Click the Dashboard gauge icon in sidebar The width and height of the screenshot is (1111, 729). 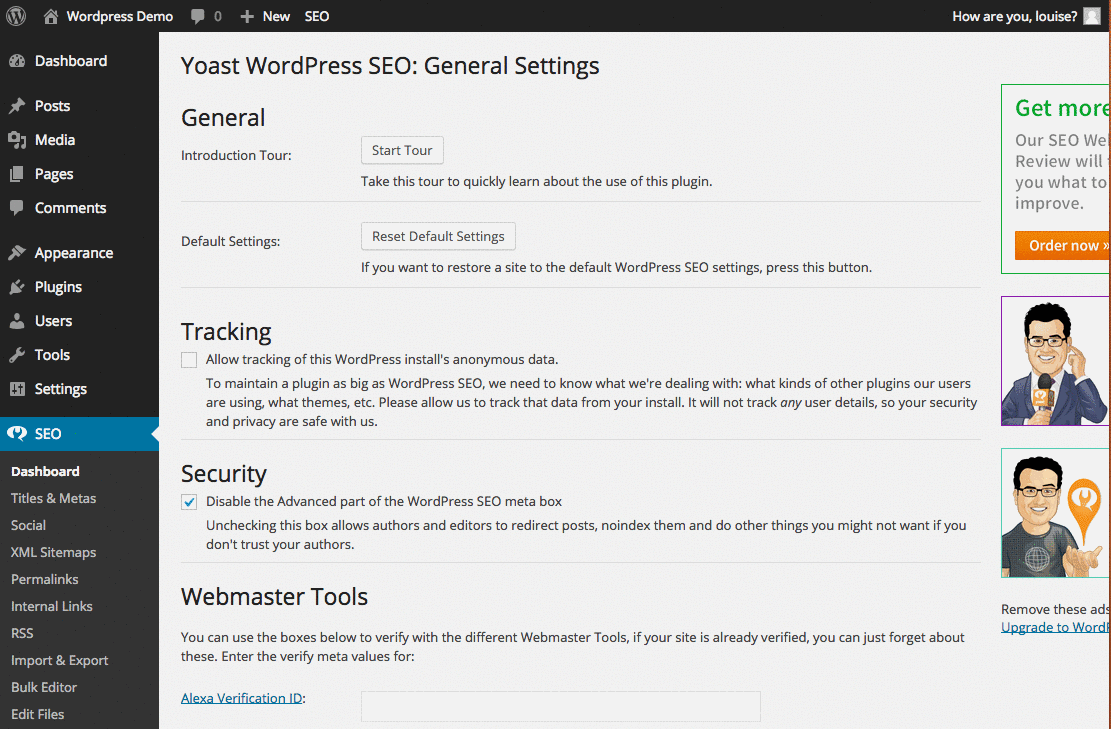point(17,61)
